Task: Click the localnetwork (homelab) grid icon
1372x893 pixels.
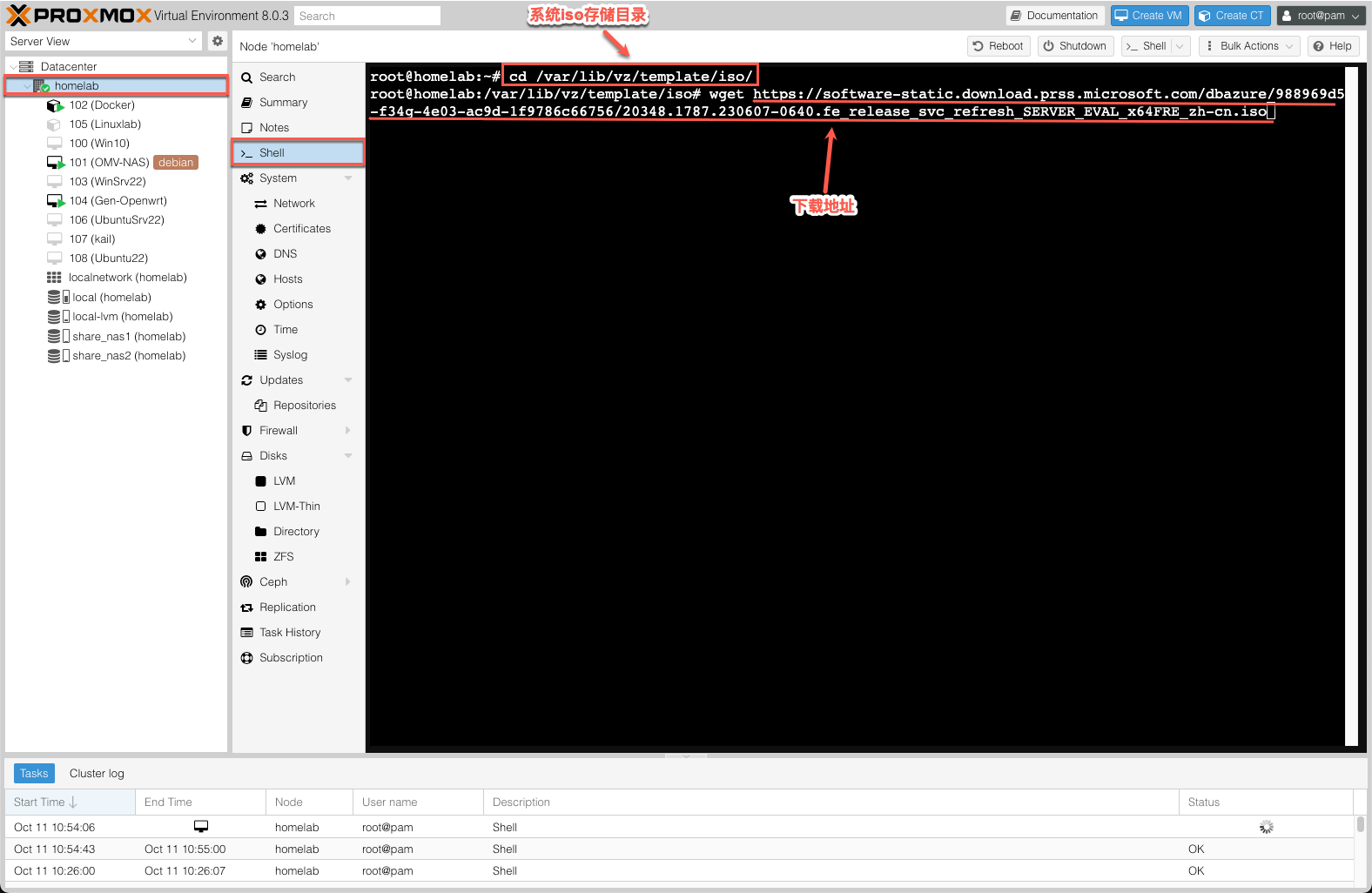Action: coord(54,278)
